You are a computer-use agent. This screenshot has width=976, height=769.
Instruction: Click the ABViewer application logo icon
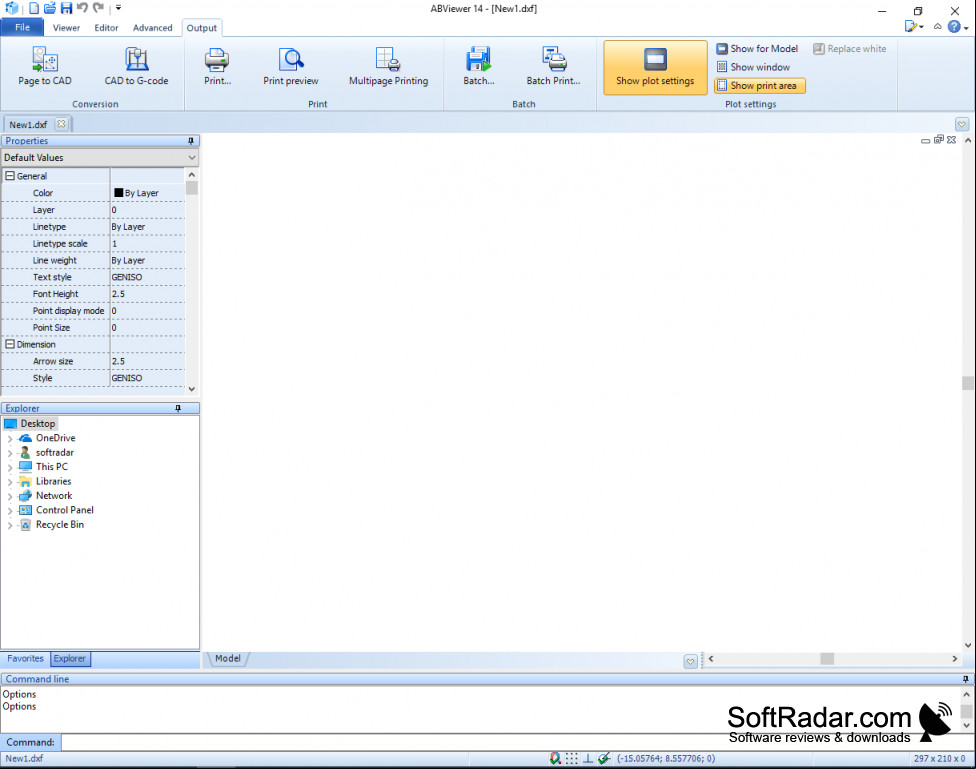coord(12,8)
